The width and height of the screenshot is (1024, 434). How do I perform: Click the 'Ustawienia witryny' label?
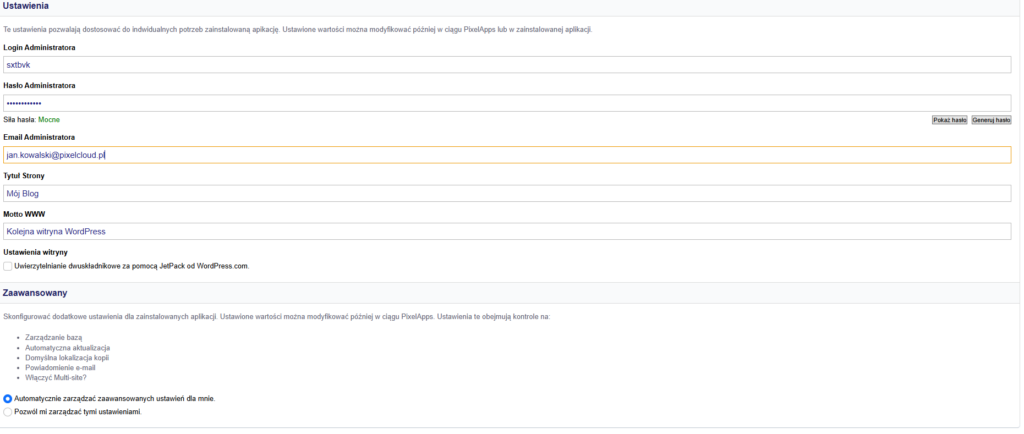click(x=35, y=252)
